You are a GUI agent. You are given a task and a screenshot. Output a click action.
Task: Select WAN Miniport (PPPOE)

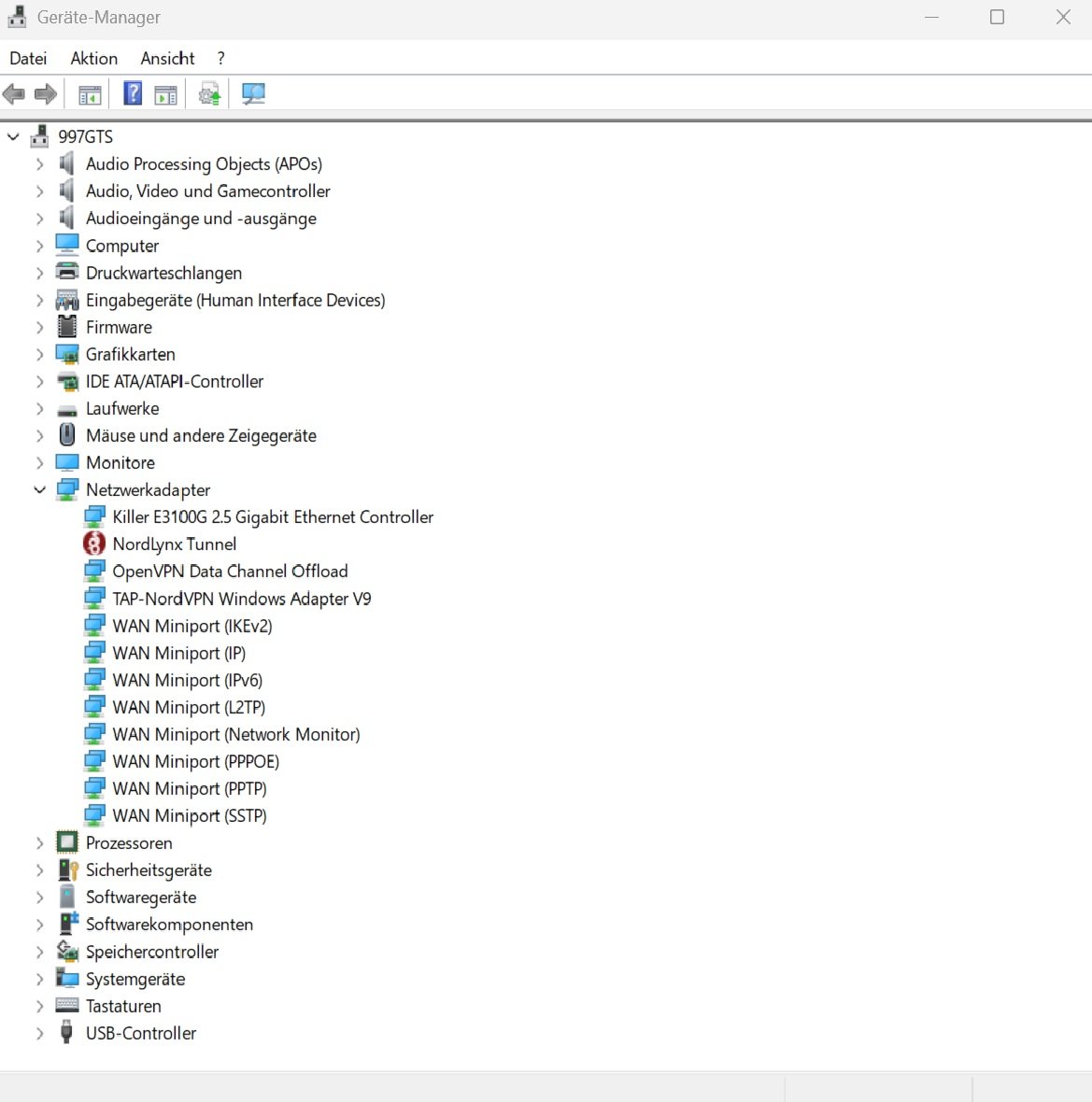pyautogui.click(x=196, y=762)
